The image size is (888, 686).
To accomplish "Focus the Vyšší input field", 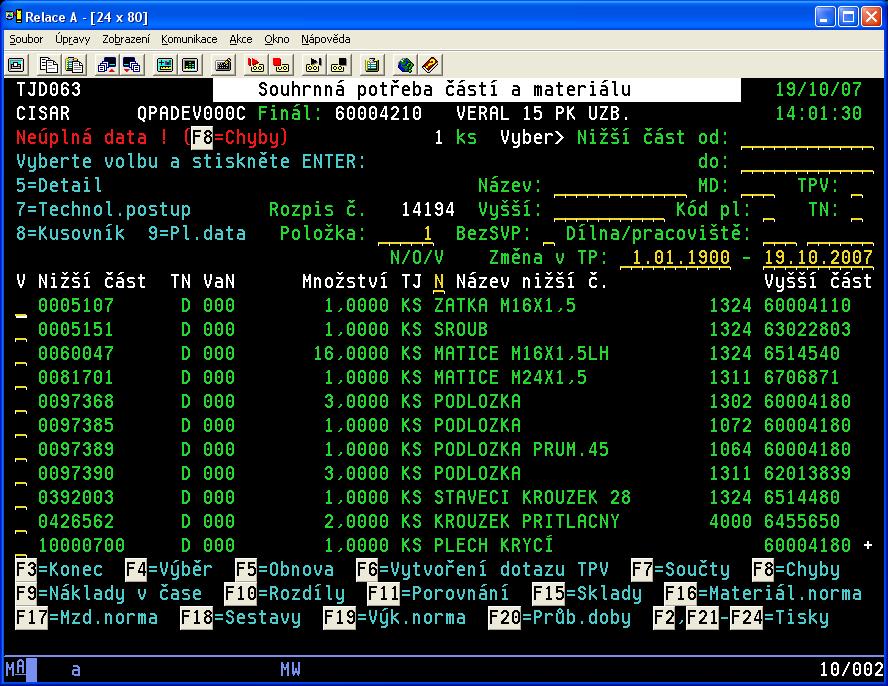I will [609, 210].
